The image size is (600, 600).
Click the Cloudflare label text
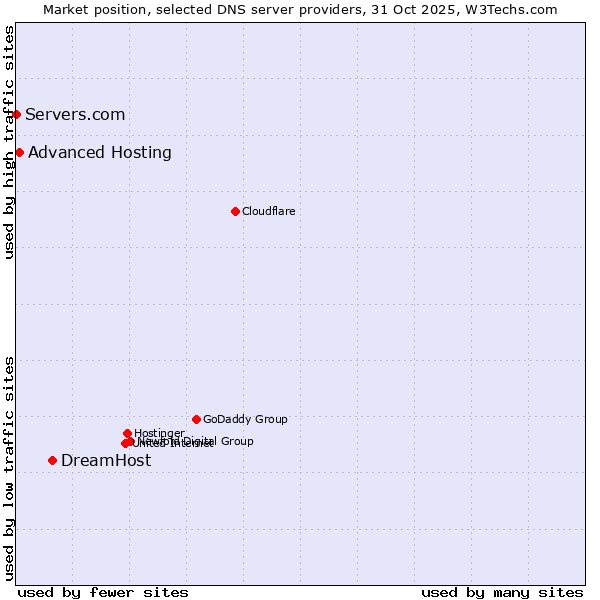pyautogui.click(x=268, y=211)
